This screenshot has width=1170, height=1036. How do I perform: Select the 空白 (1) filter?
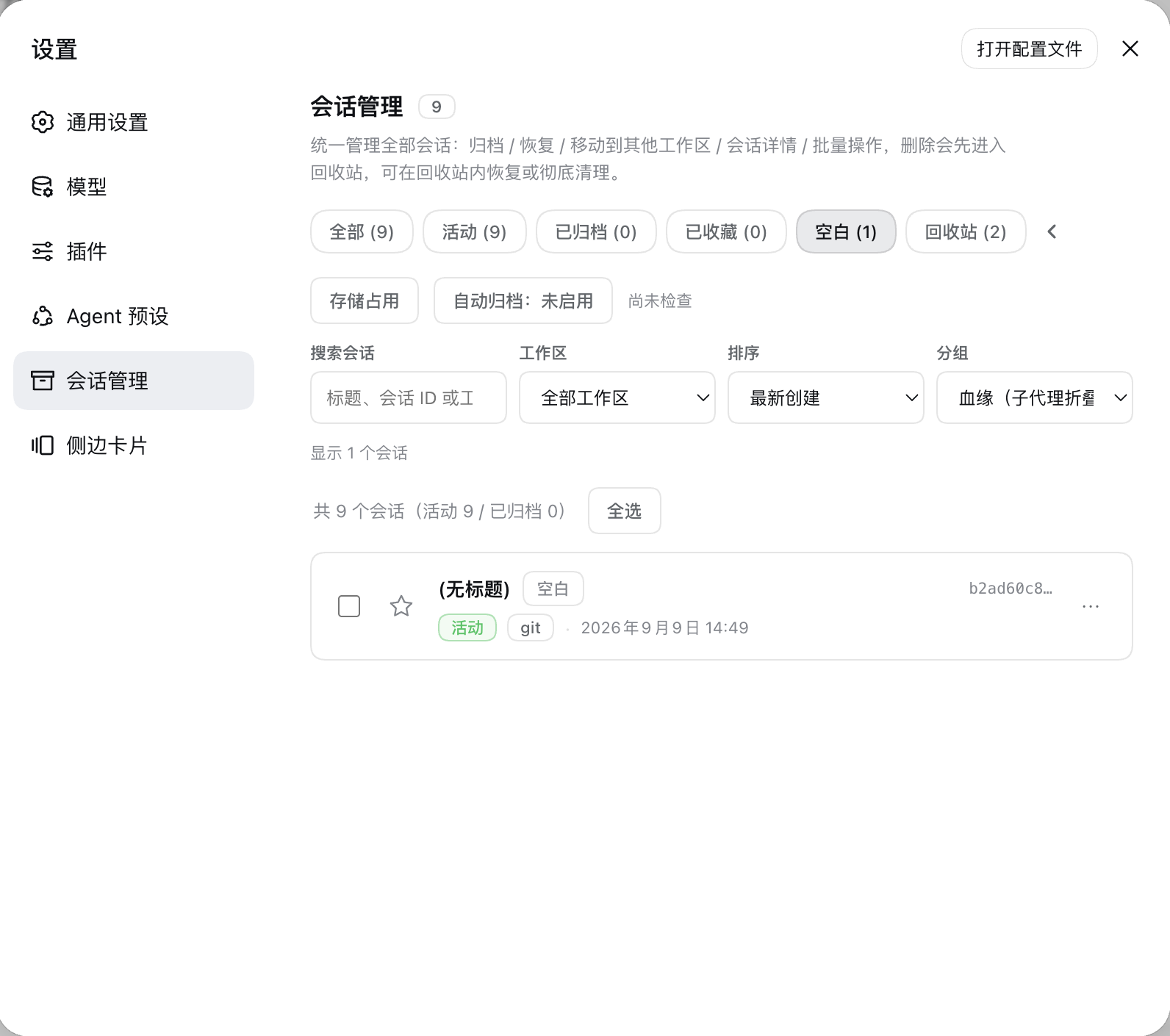846,231
